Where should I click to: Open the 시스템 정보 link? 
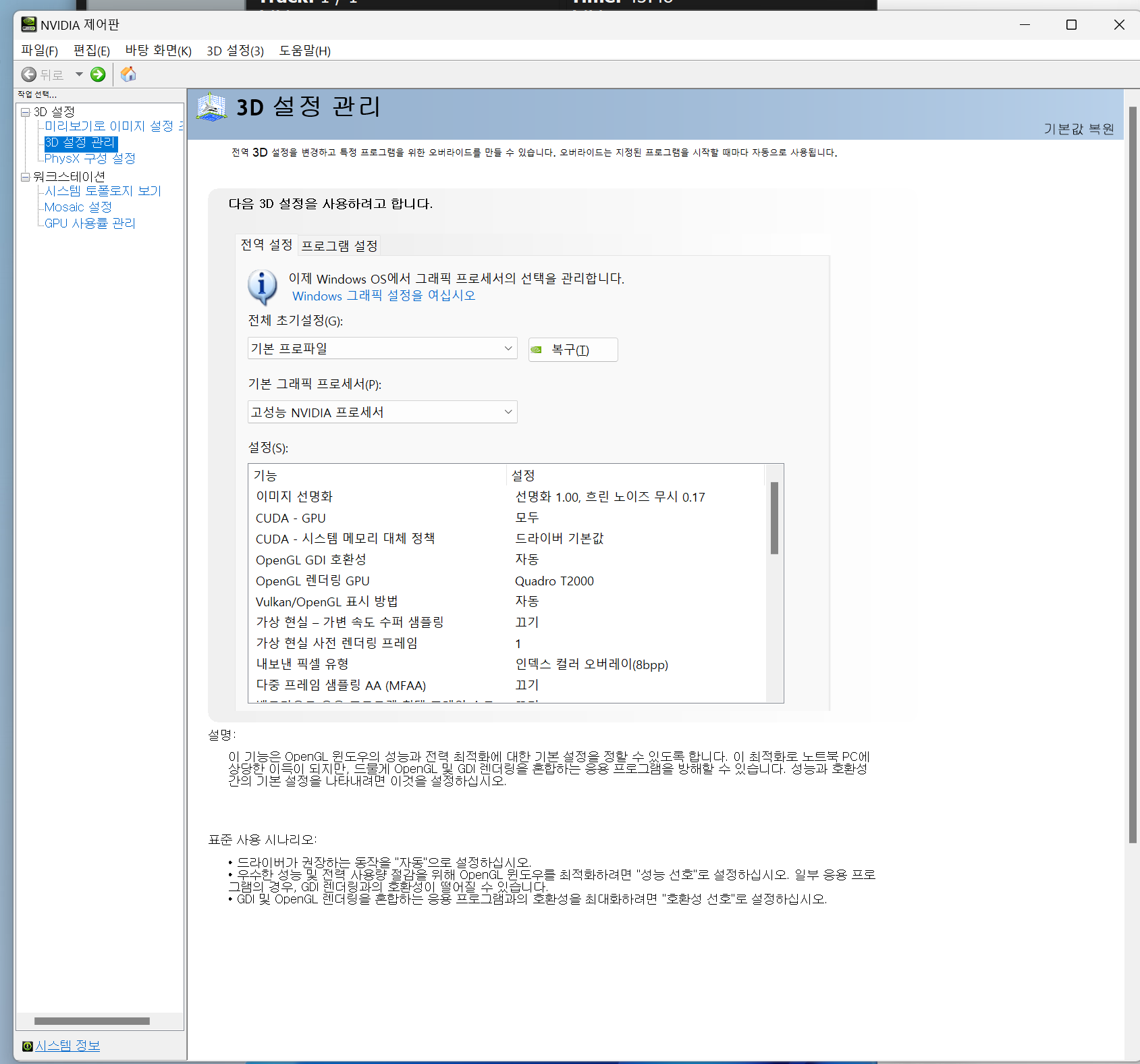67,1046
